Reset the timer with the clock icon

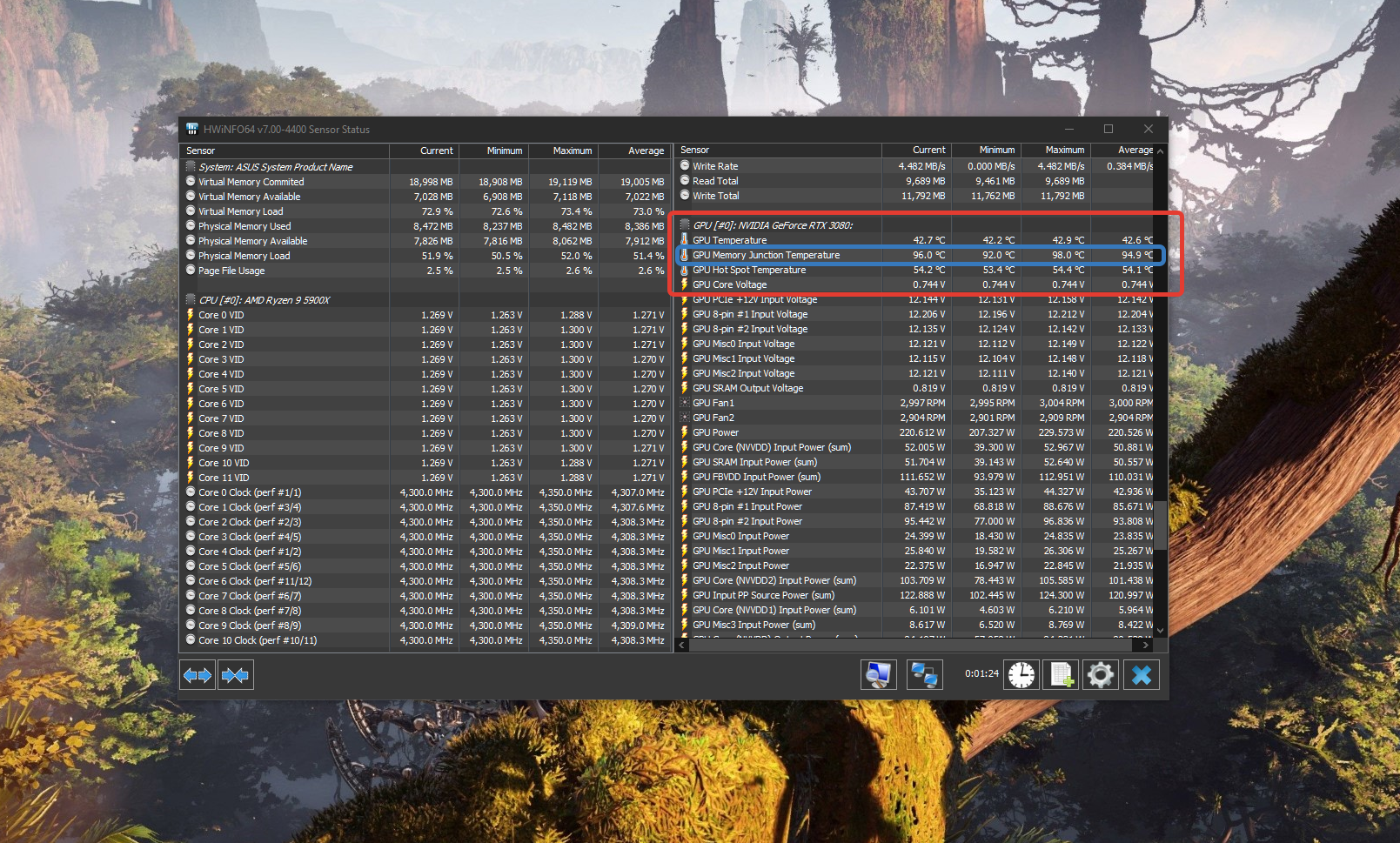1022,675
